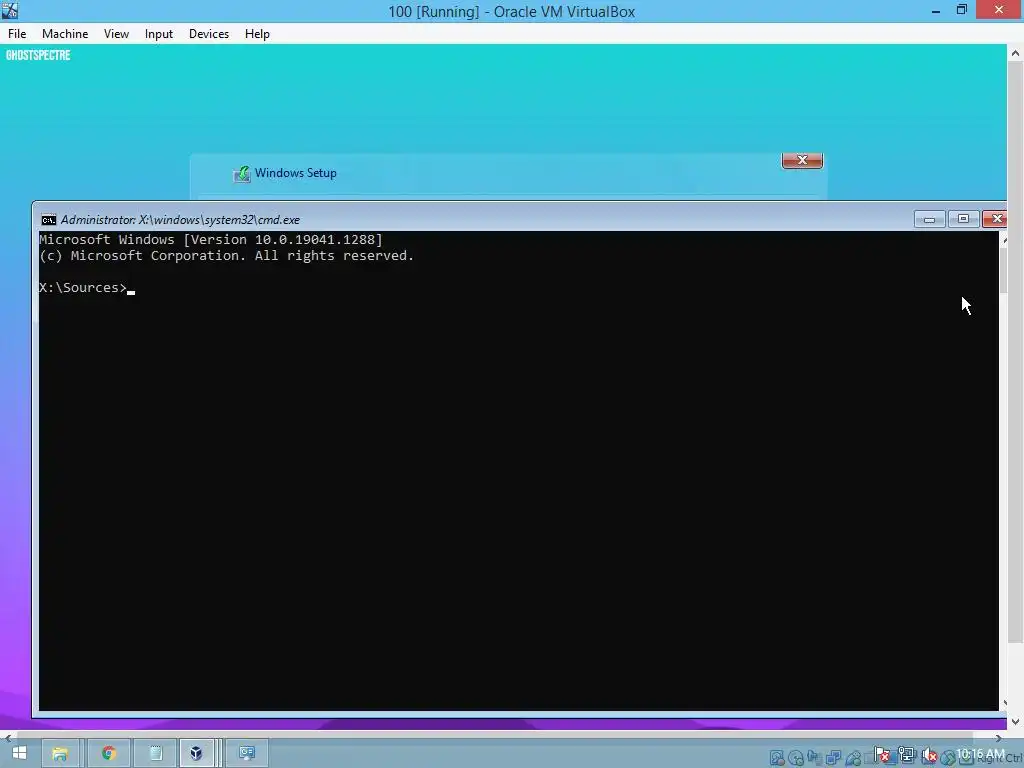The height and width of the screenshot is (768, 1024).
Task: Click the VirtualBox optical disk status icon
Action: (796, 758)
